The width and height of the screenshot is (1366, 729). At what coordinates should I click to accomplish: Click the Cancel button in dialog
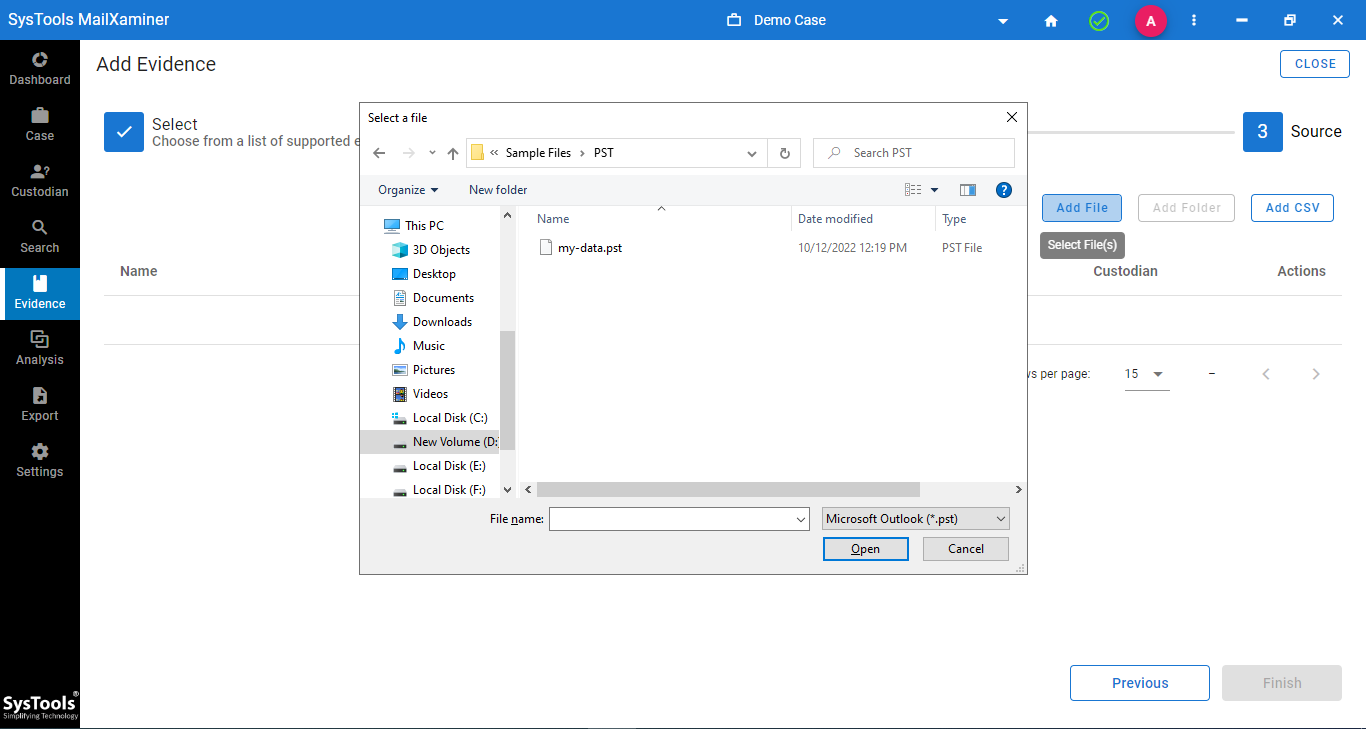coord(965,549)
